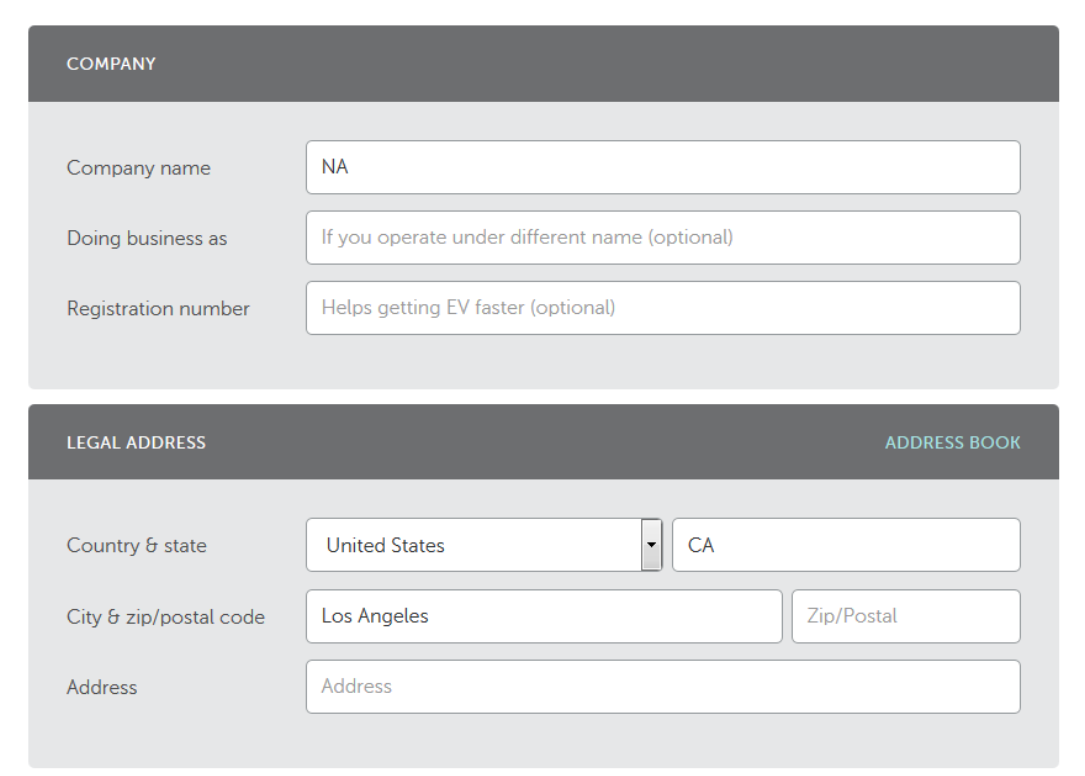This screenshot has width=1085, height=776.
Task: Click the 'City & zip/postal code' label
Action: point(165,617)
